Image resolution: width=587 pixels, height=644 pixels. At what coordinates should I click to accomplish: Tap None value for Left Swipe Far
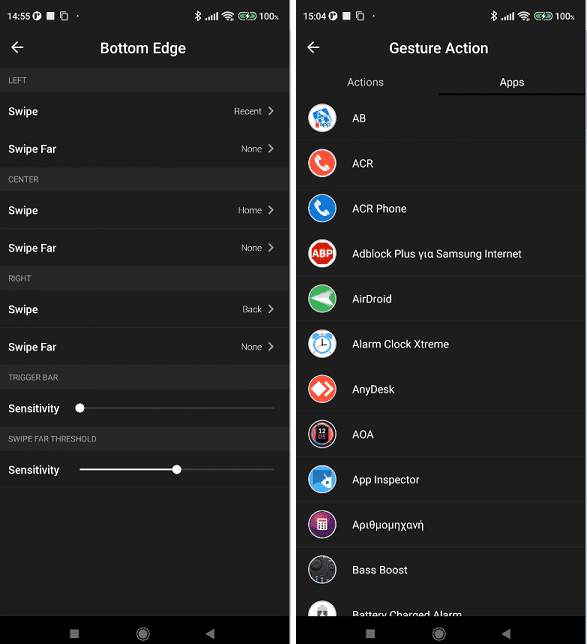click(x=251, y=149)
